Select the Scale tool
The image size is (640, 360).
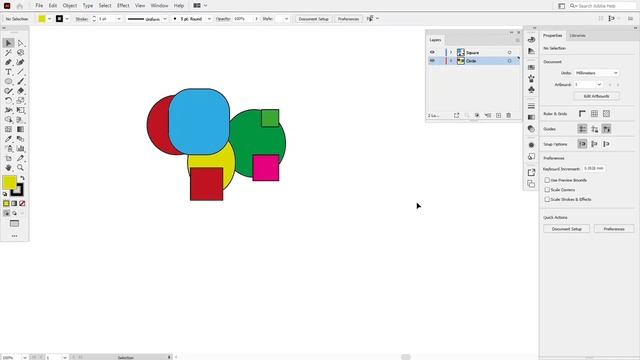click(x=20, y=100)
